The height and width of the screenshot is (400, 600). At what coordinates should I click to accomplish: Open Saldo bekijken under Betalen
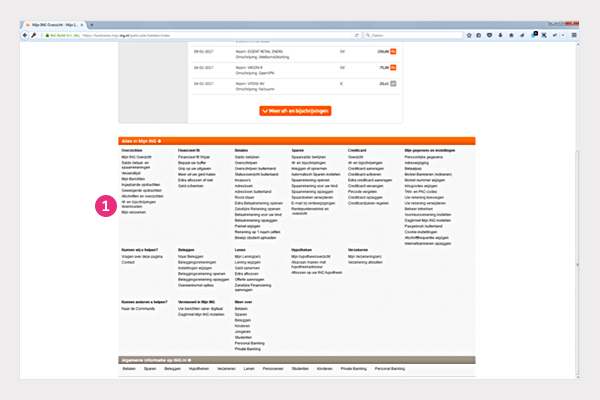tap(247, 157)
